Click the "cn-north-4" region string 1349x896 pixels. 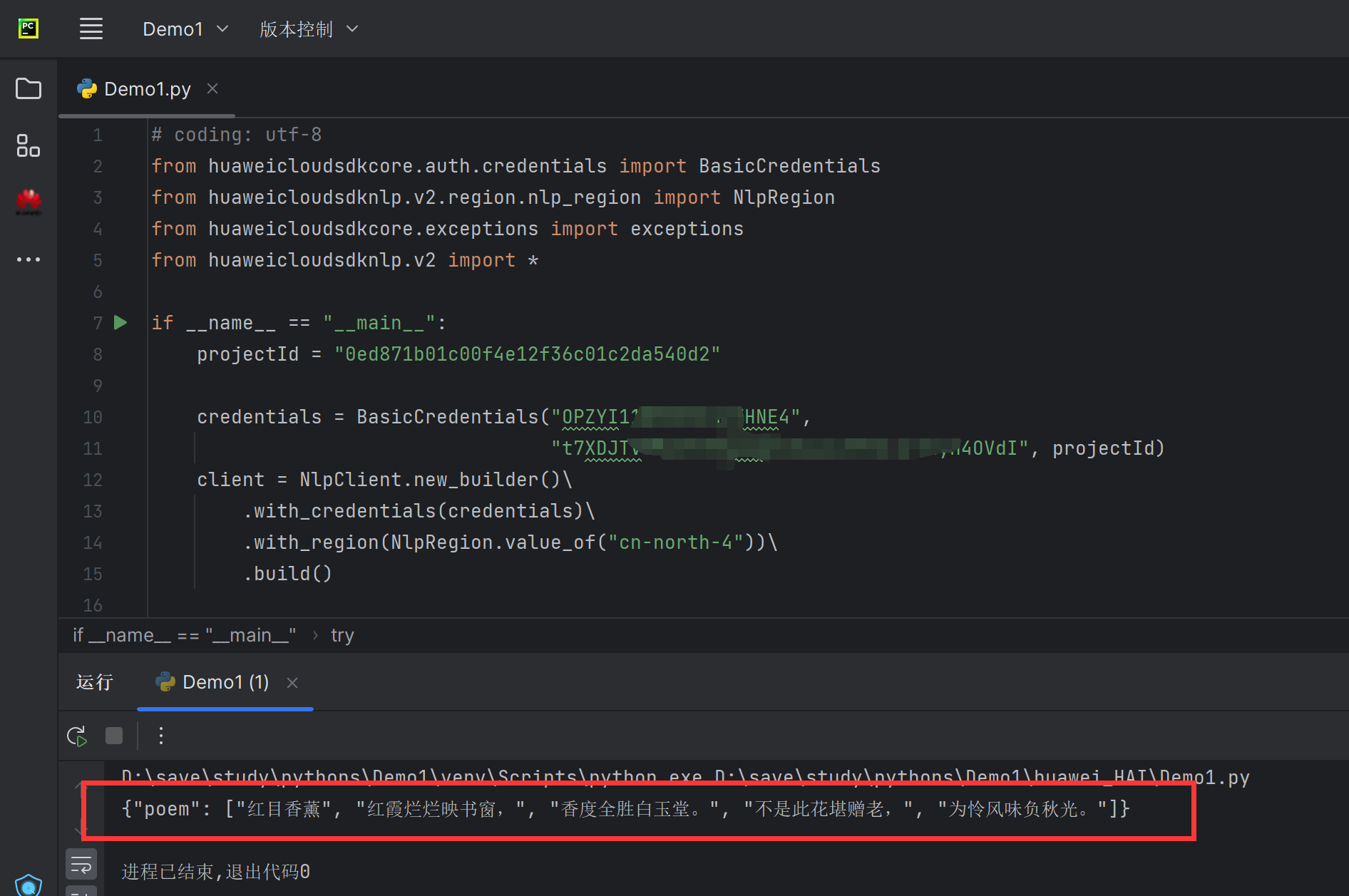click(676, 542)
